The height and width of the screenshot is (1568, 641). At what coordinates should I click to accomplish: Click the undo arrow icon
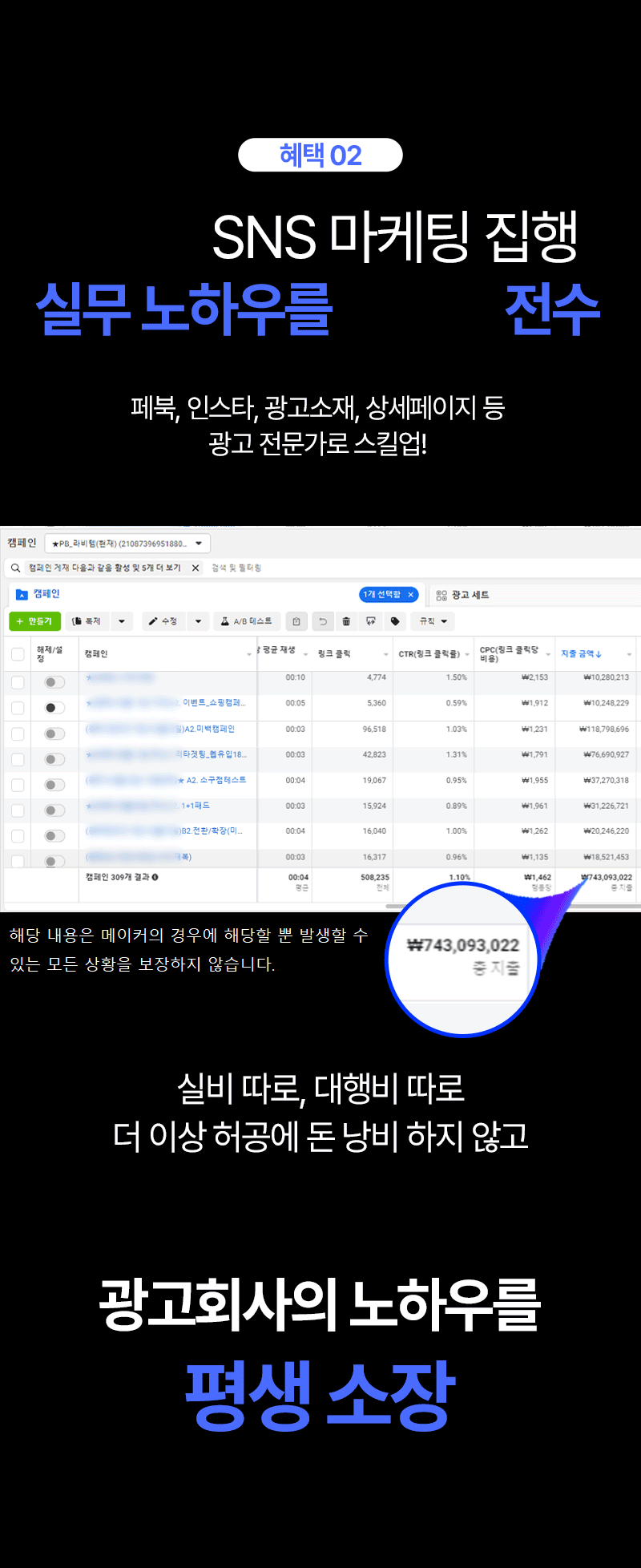(x=322, y=621)
